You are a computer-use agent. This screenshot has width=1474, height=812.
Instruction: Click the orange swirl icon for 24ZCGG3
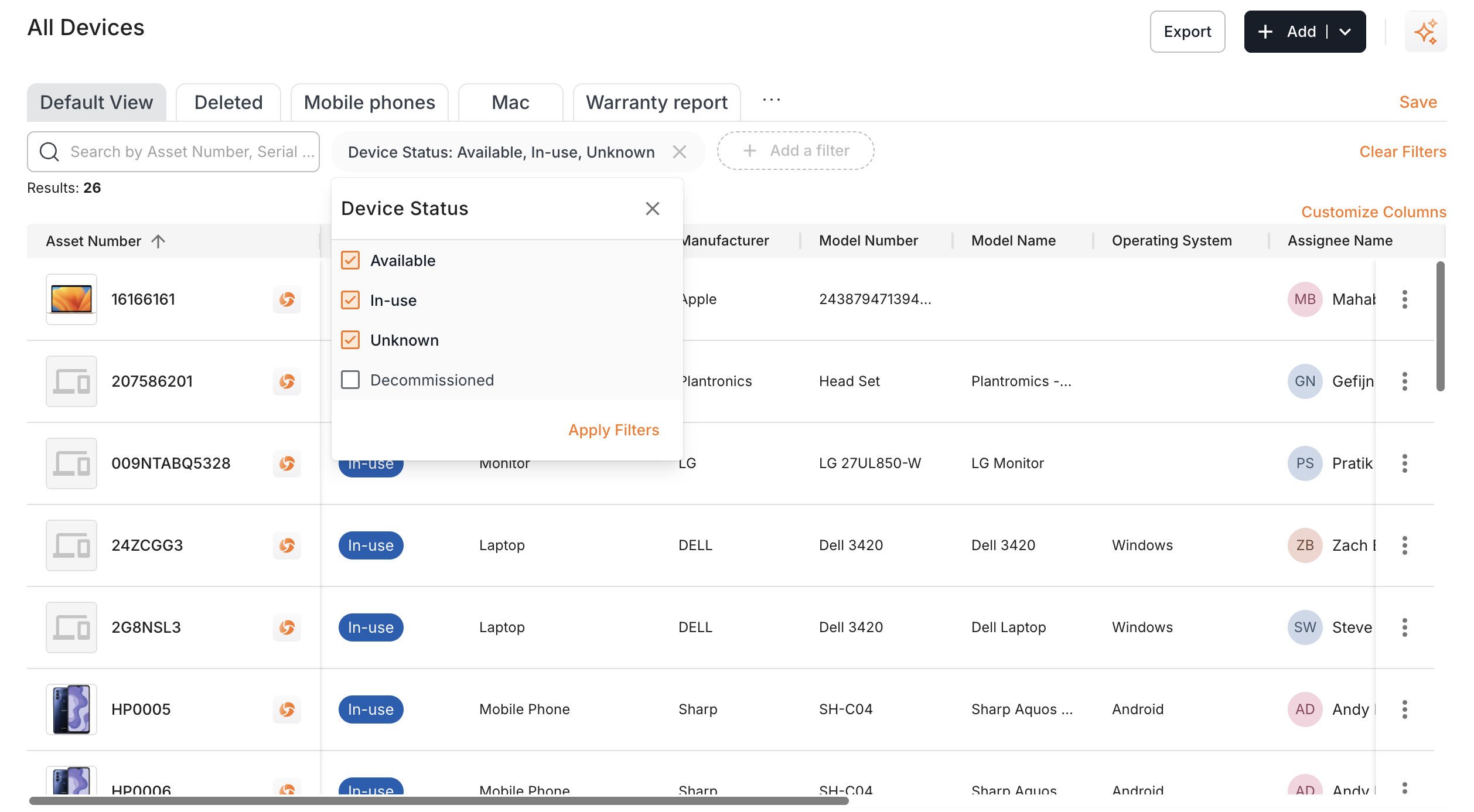pos(287,545)
